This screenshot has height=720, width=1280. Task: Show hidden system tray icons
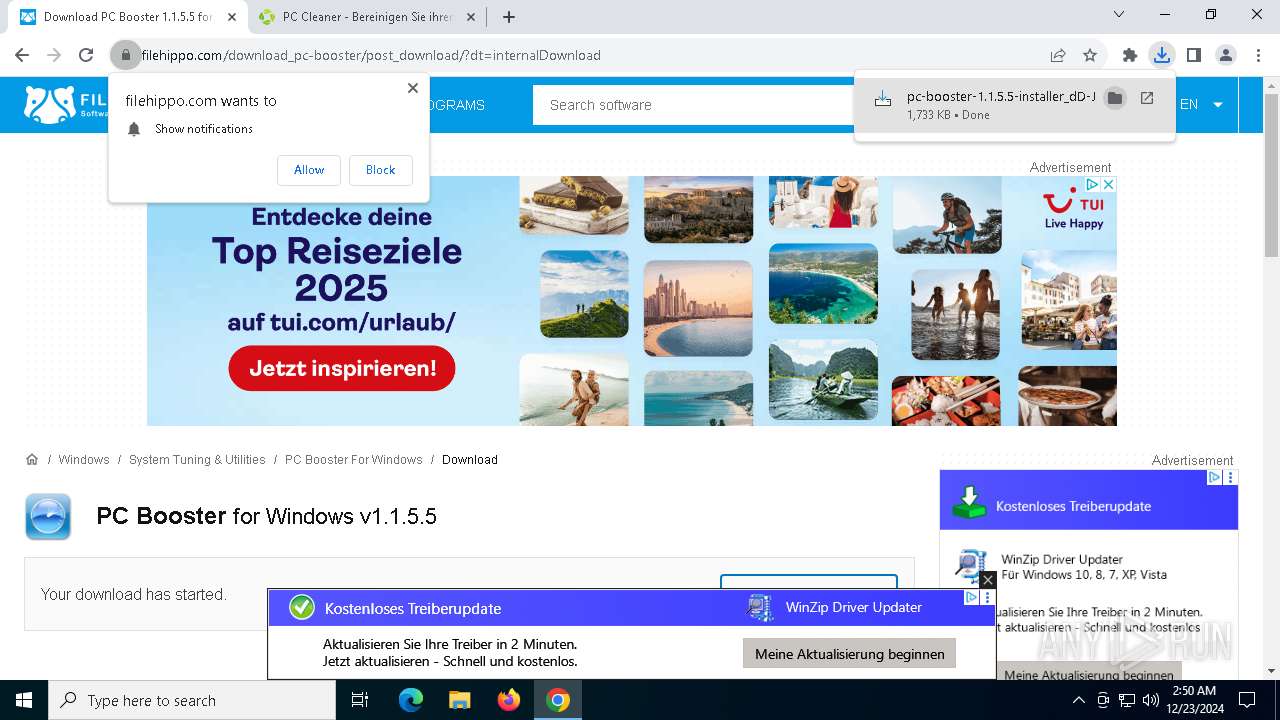(1078, 700)
